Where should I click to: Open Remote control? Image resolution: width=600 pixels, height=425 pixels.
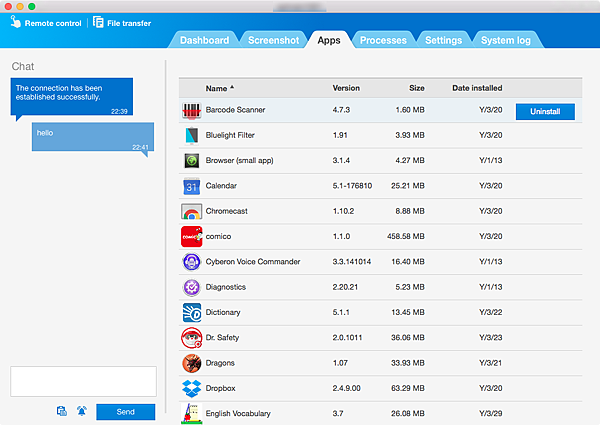click(46, 23)
